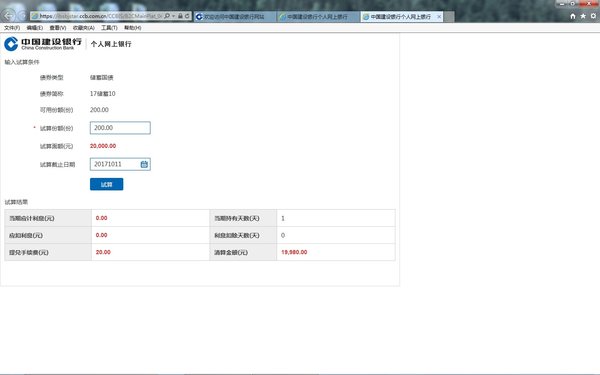Click the address bar search magnifier icon

tap(167, 16)
